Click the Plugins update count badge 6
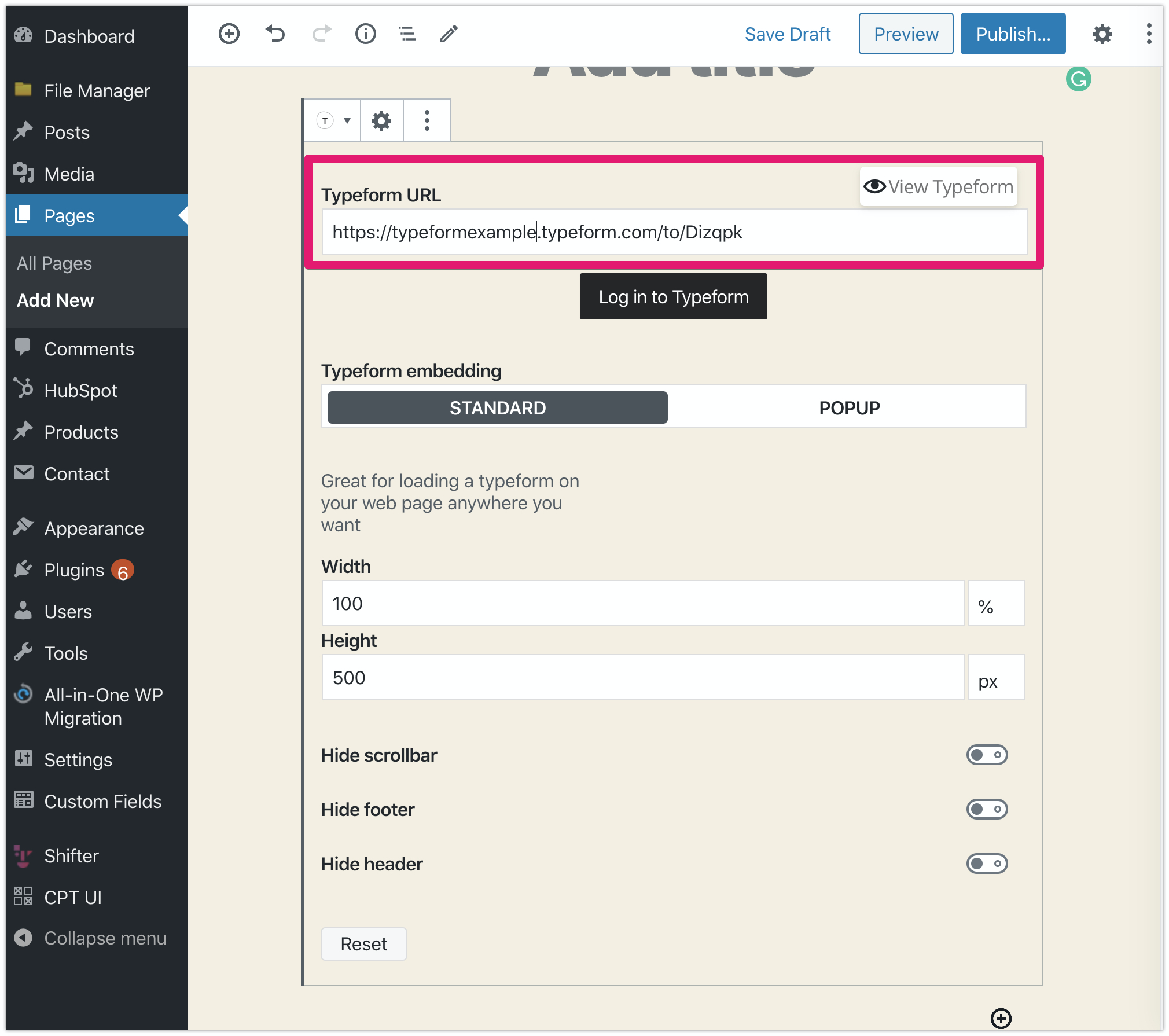The image size is (1169, 1036). tap(123, 571)
